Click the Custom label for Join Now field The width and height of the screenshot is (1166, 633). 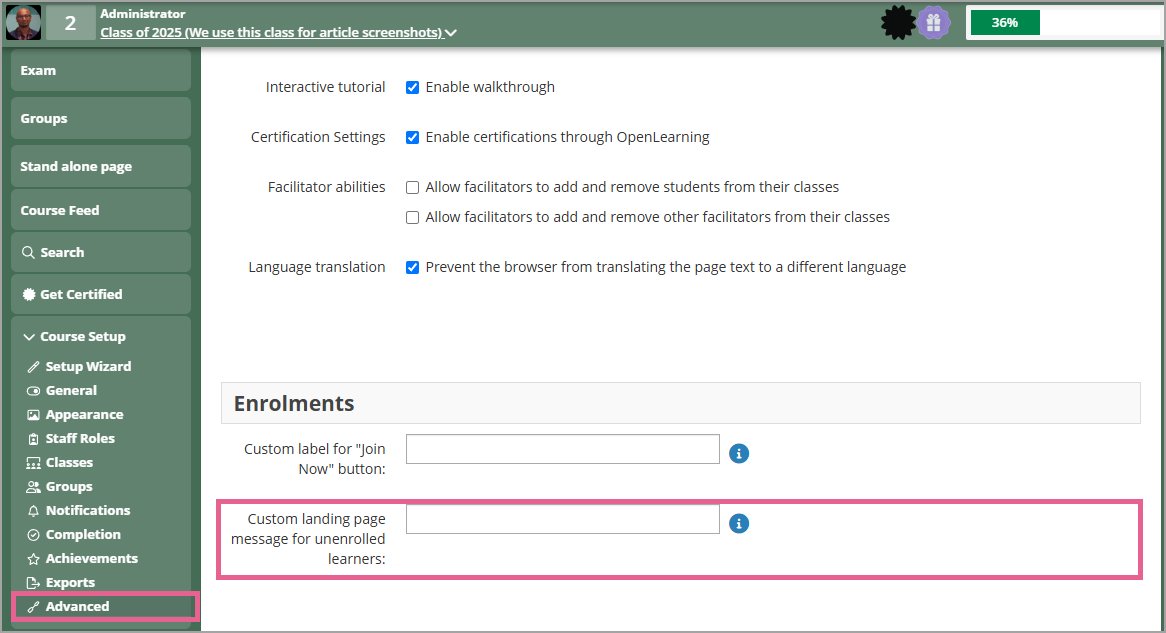(x=563, y=449)
